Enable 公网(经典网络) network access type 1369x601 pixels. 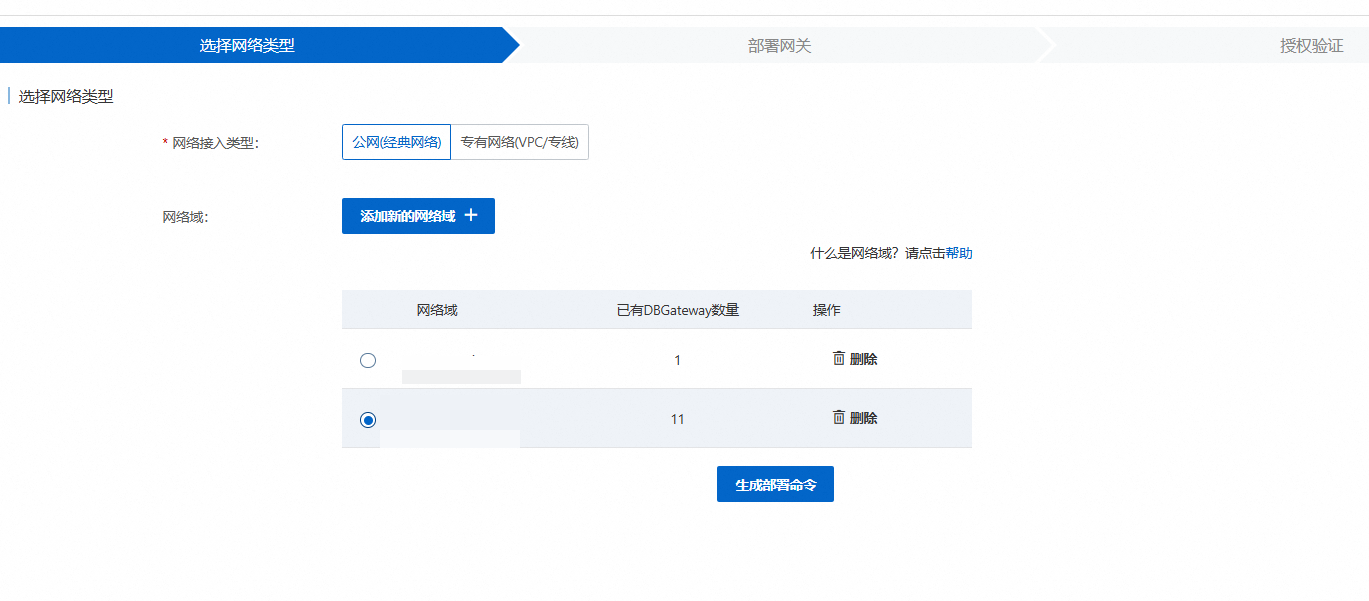click(x=396, y=141)
